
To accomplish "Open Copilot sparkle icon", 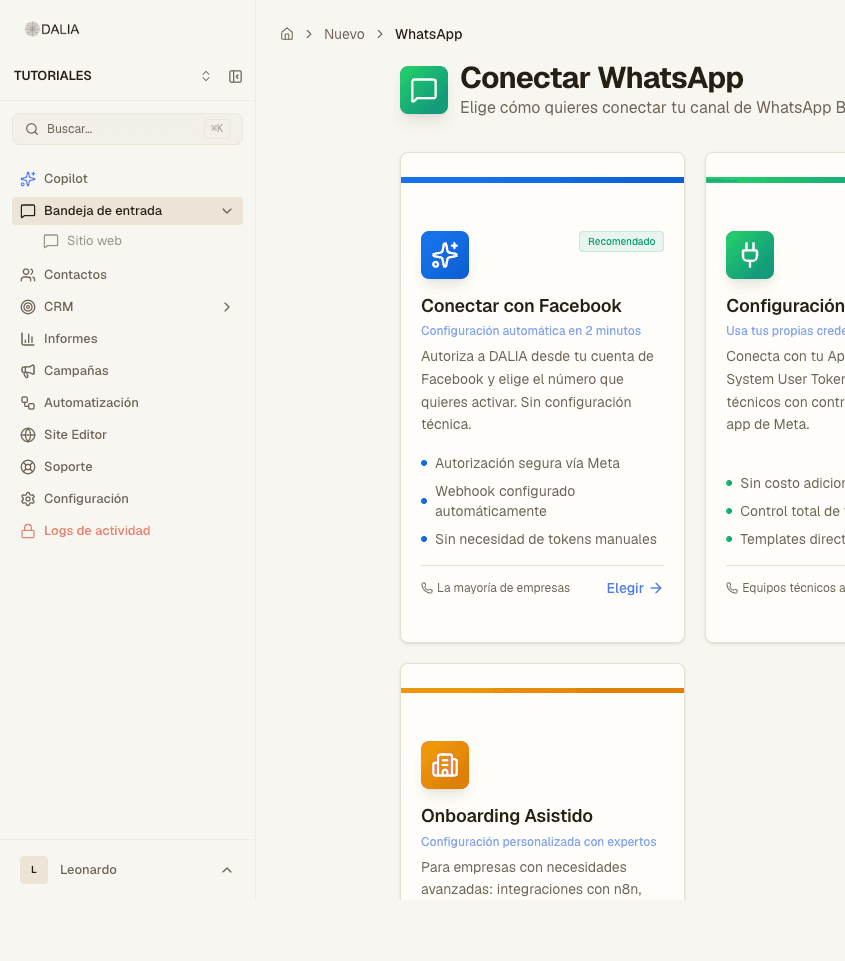I will pos(28,178).
